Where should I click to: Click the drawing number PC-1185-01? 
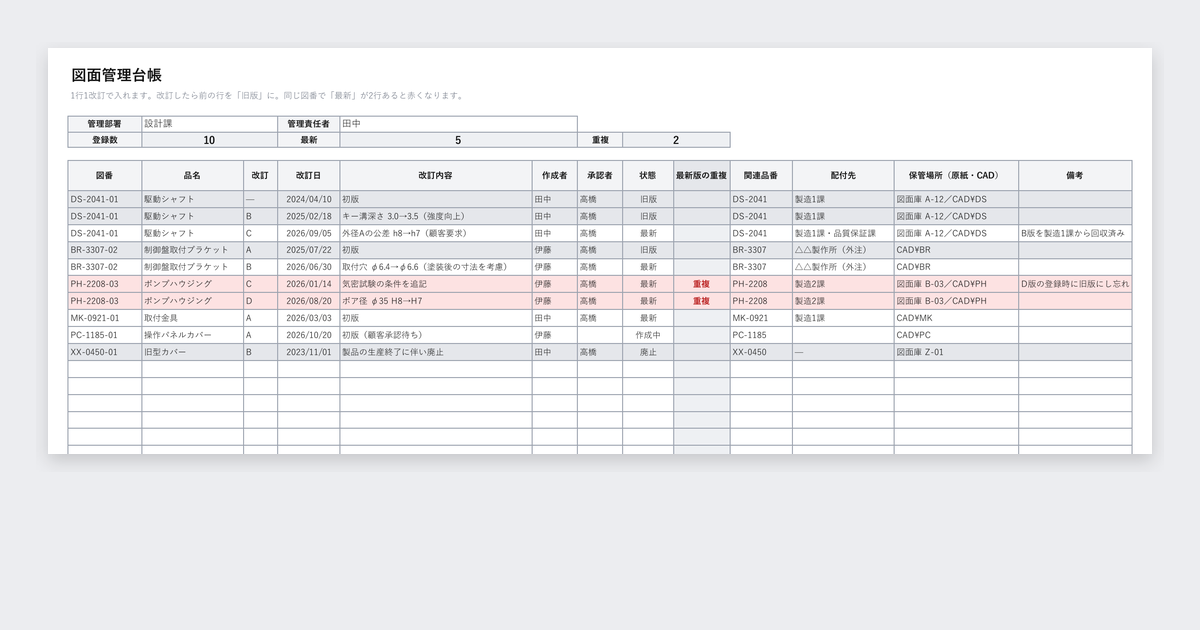coord(105,335)
